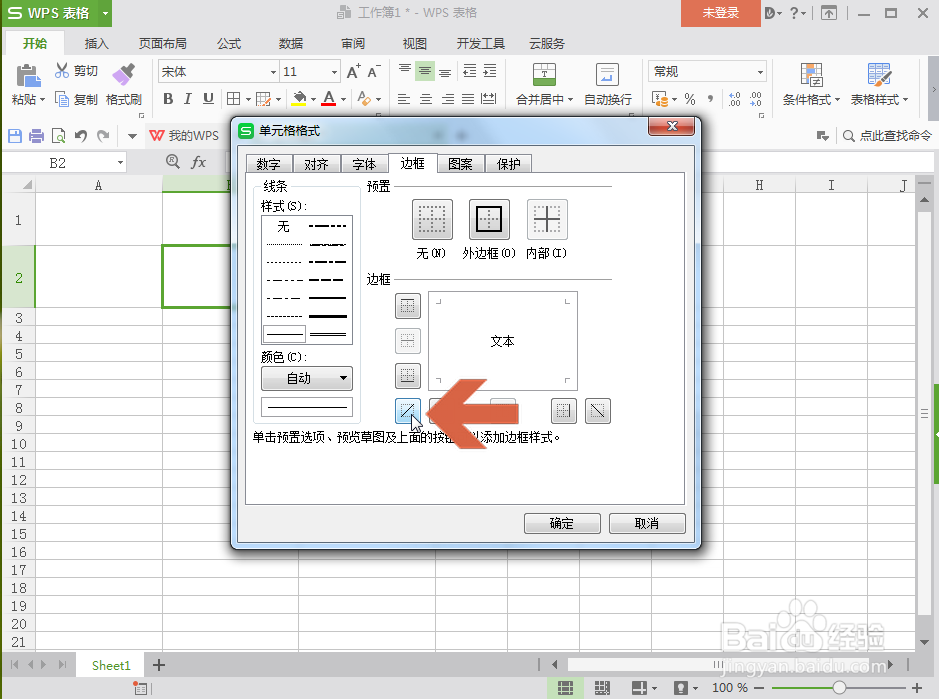Toggle the bottom border button
The width and height of the screenshot is (939, 699).
click(x=408, y=376)
